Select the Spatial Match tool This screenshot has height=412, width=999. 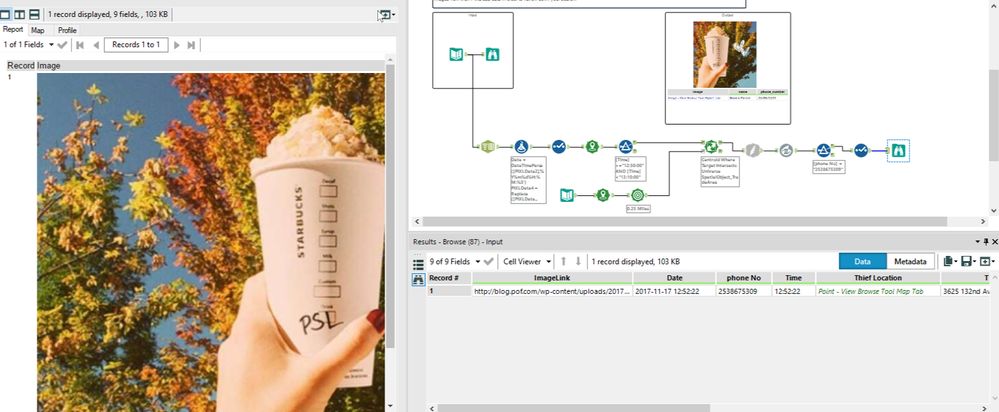[711, 147]
